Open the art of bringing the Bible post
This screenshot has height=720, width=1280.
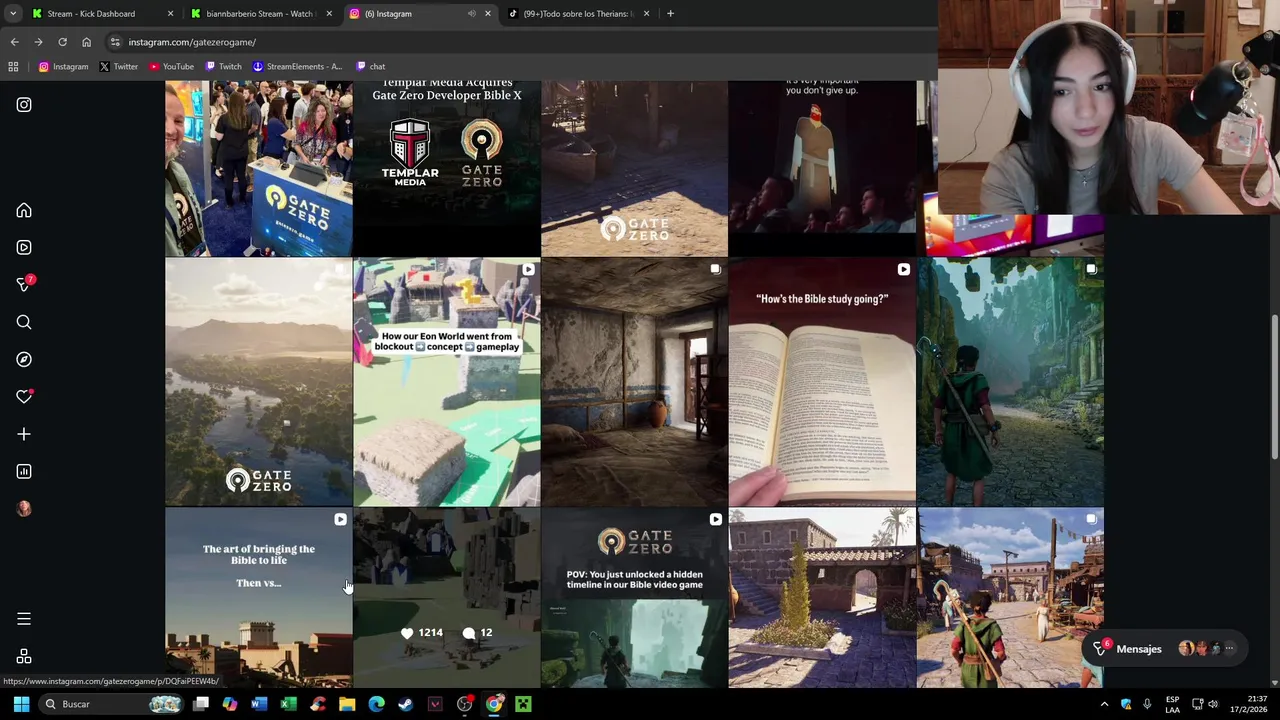click(259, 598)
